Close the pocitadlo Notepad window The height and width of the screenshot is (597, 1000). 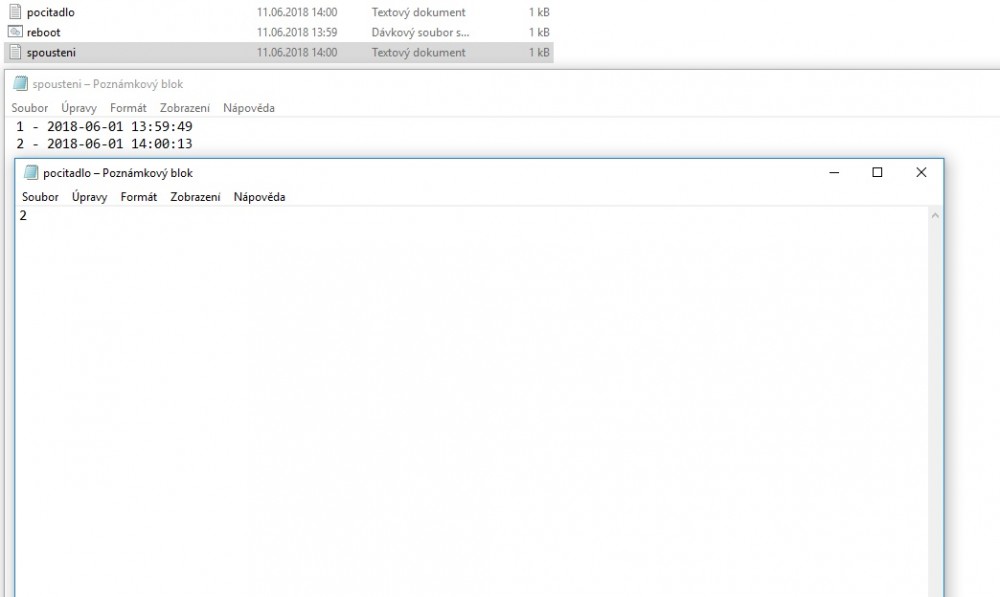tap(921, 172)
